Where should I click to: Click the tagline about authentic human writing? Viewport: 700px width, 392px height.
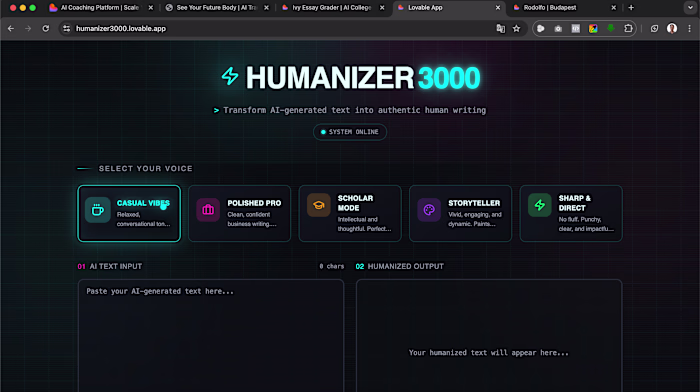tap(354, 110)
